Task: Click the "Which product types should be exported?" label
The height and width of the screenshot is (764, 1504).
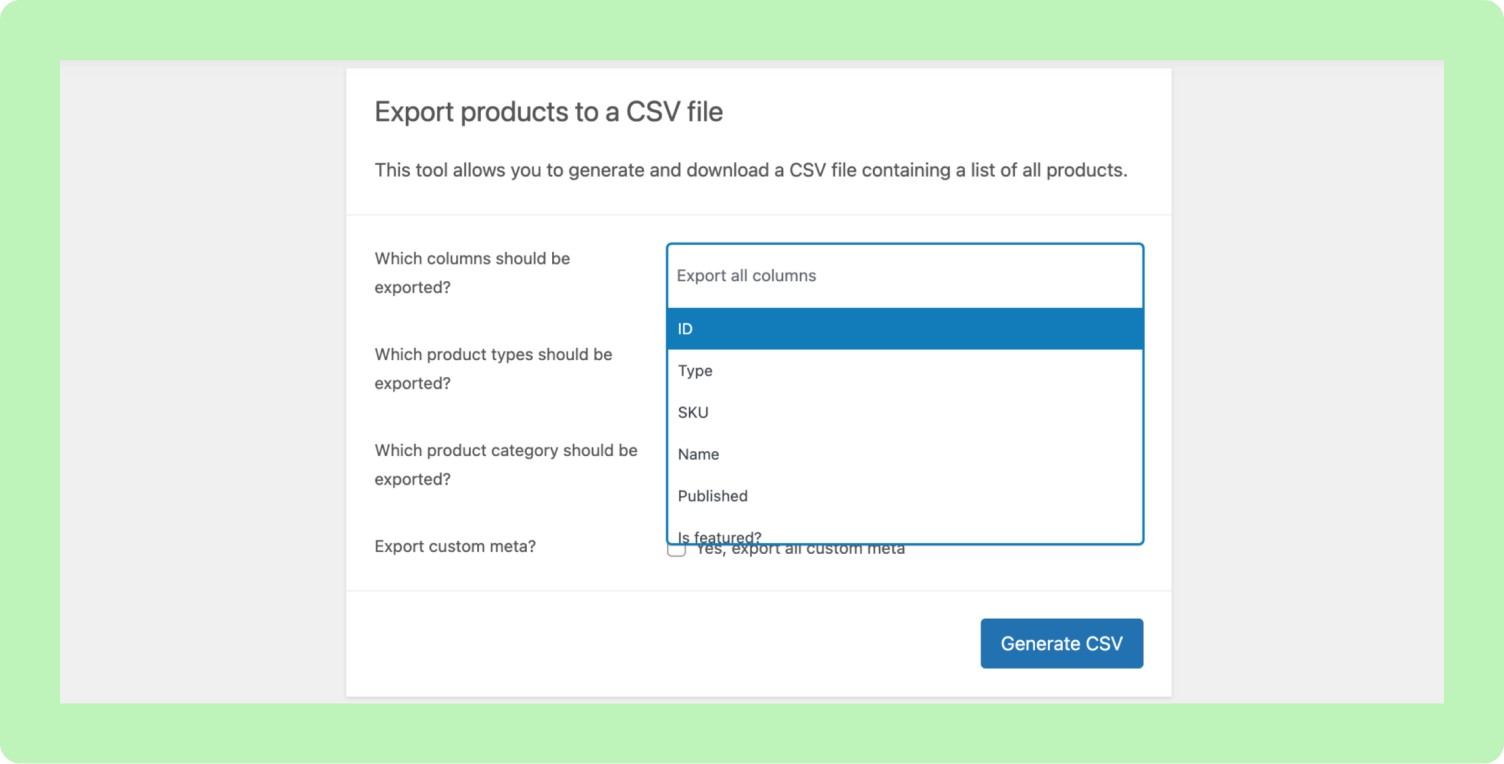Action: coord(493,368)
